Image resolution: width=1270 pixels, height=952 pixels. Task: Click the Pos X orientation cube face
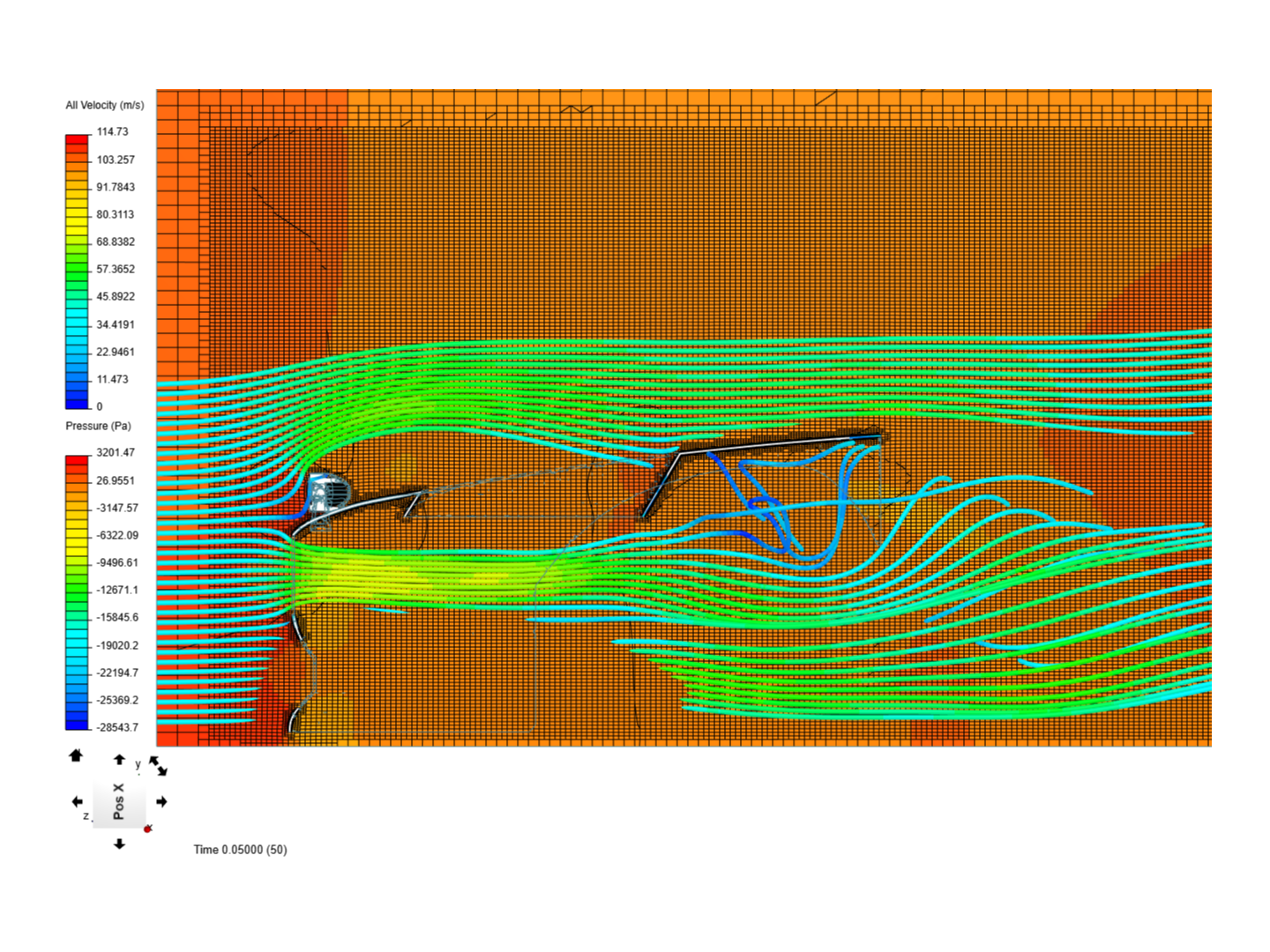tap(119, 802)
